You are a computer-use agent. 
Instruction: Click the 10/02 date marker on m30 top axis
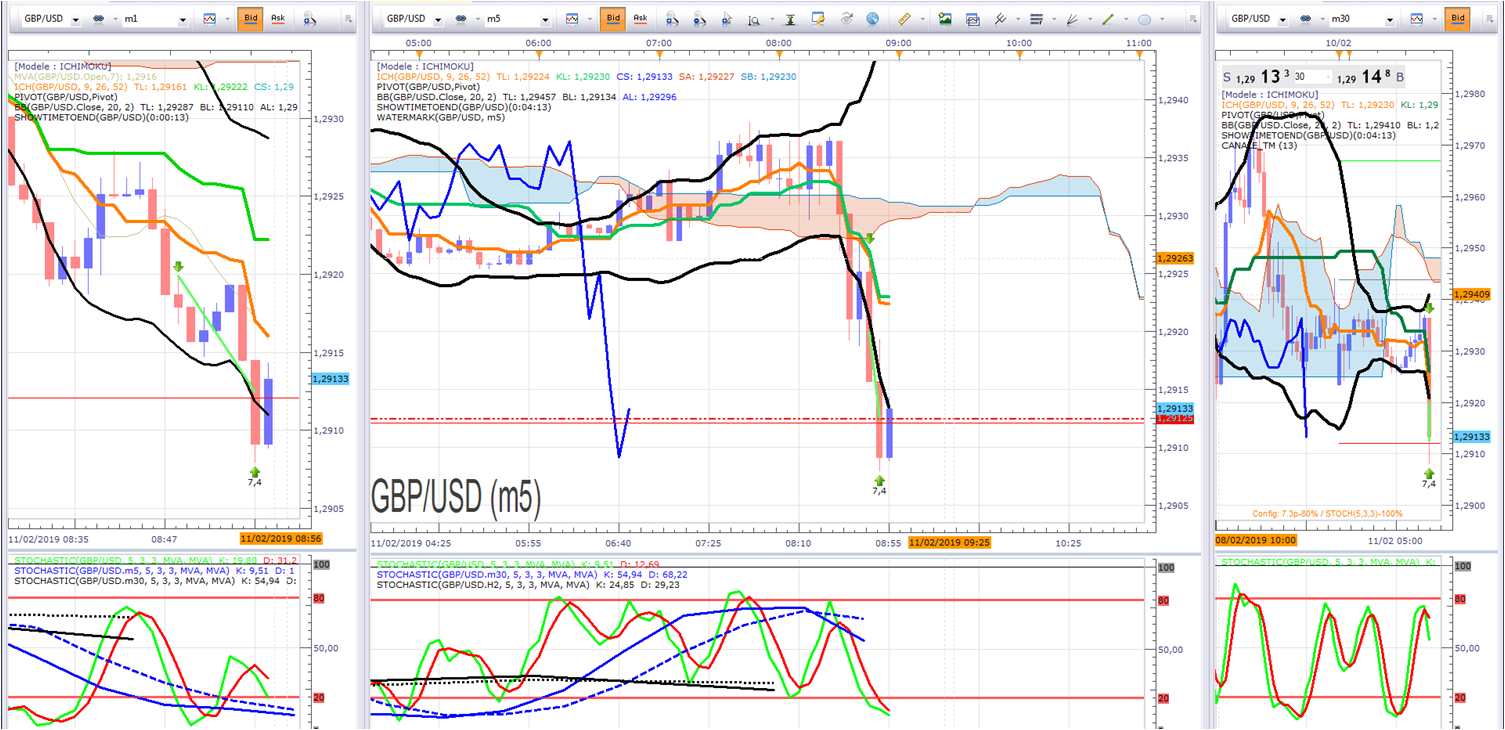[1337, 43]
